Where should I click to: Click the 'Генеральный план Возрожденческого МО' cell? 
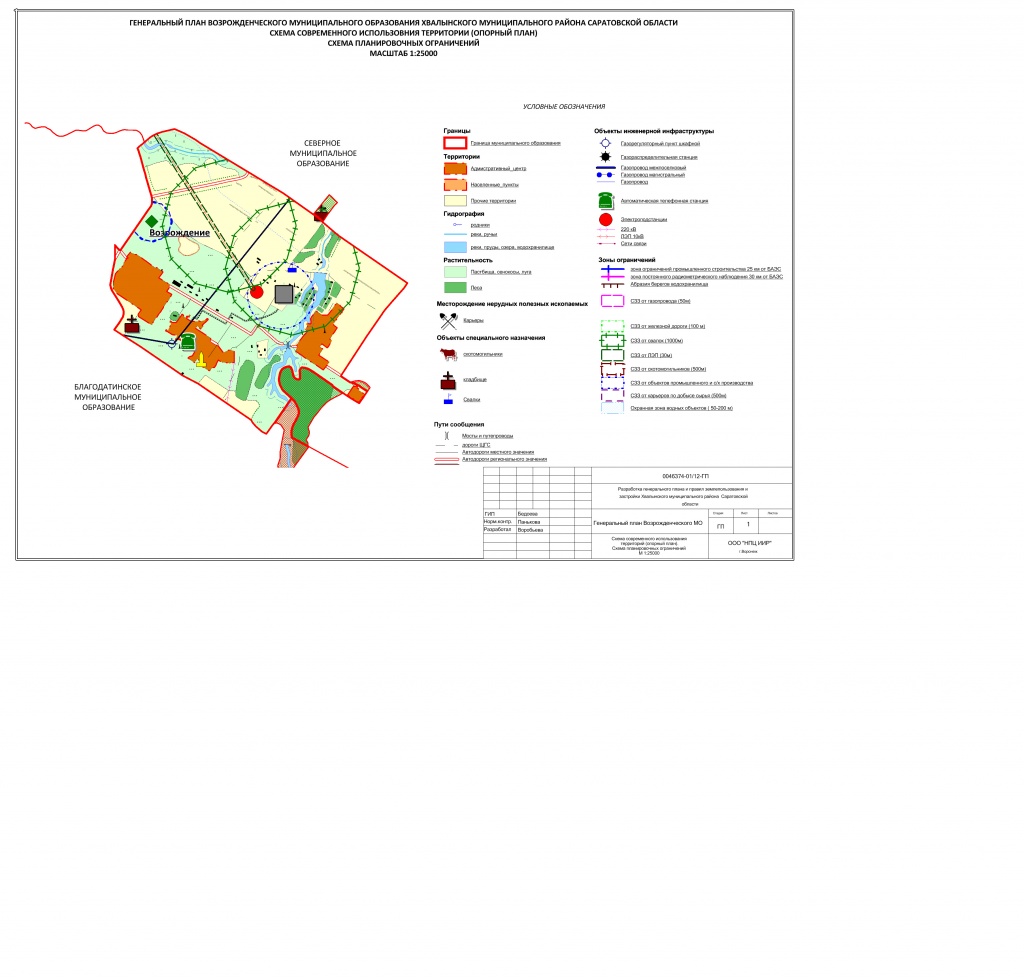648,523
